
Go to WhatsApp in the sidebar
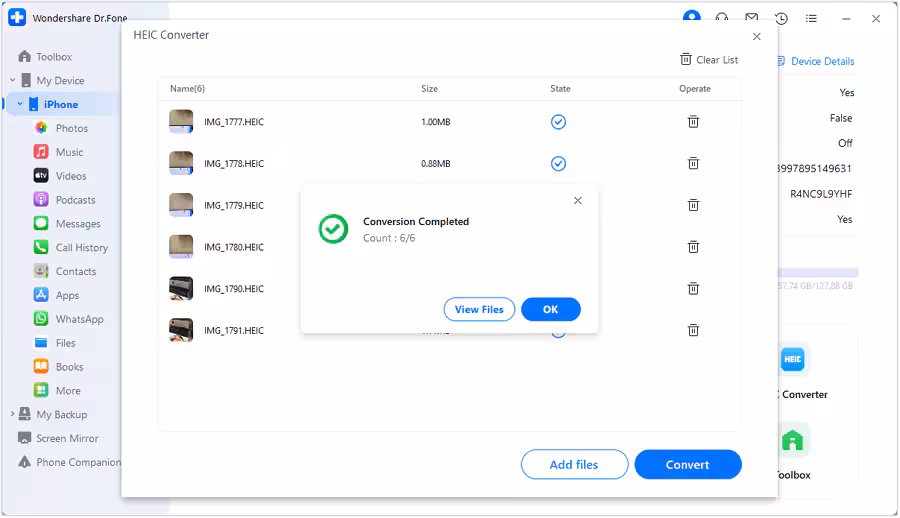tap(79, 320)
